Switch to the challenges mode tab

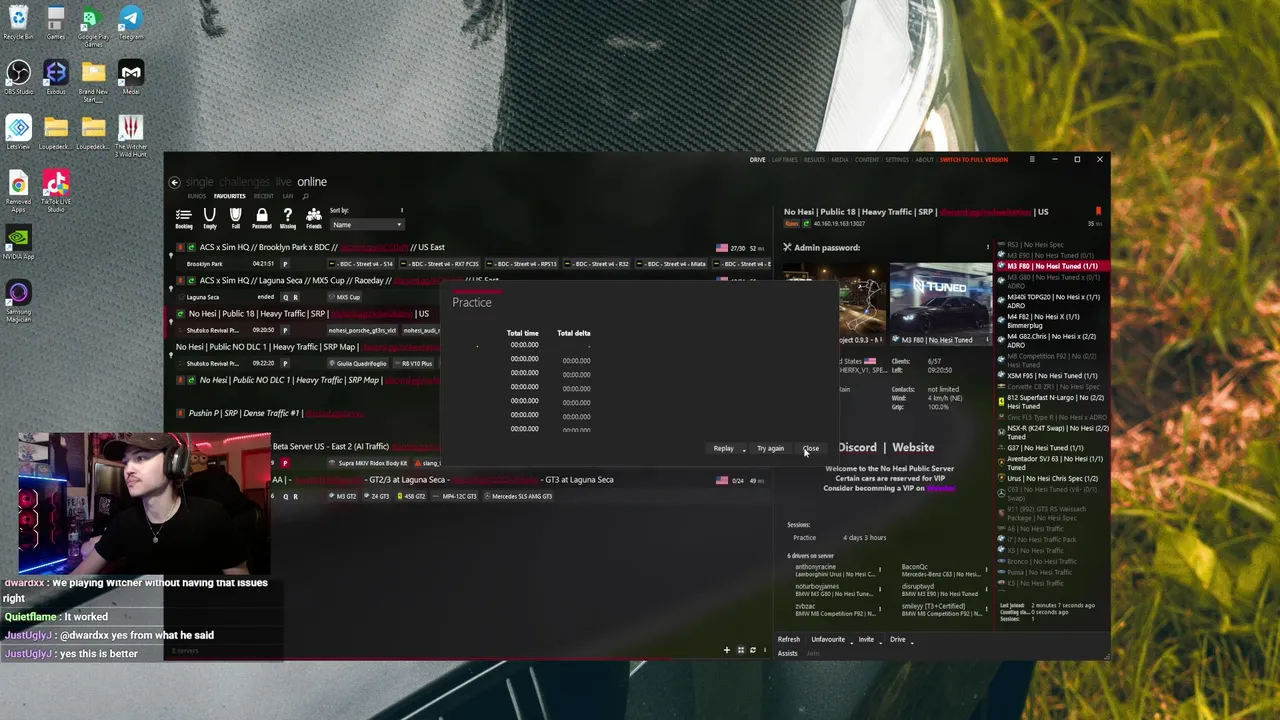point(245,182)
